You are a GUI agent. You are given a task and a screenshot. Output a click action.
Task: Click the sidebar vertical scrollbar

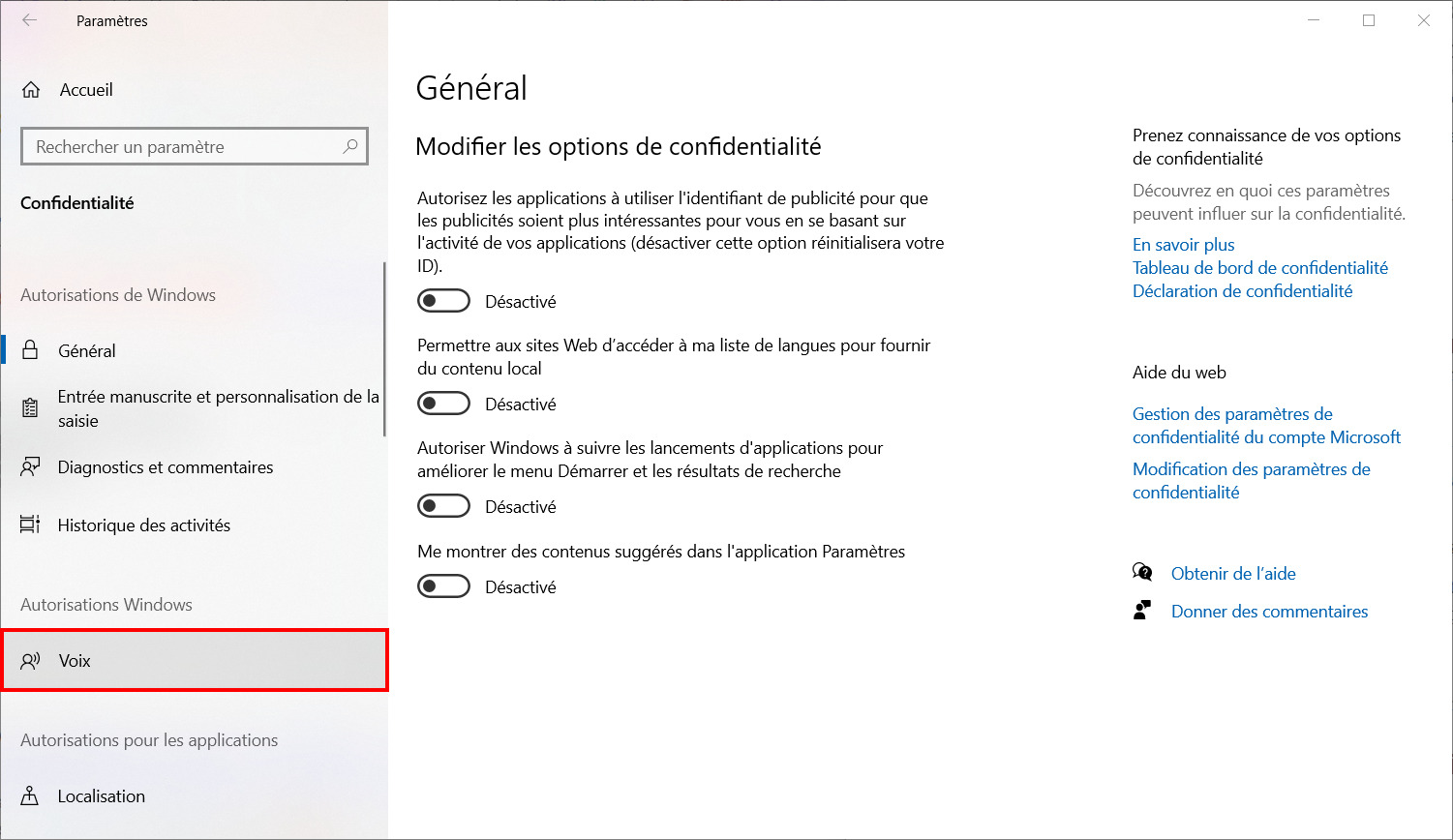384,348
